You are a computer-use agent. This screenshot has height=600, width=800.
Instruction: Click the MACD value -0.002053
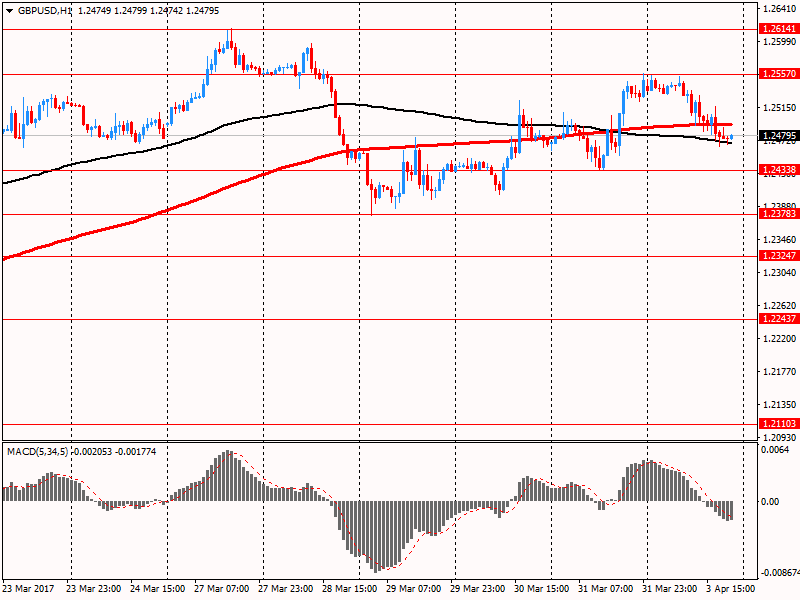pos(91,452)
